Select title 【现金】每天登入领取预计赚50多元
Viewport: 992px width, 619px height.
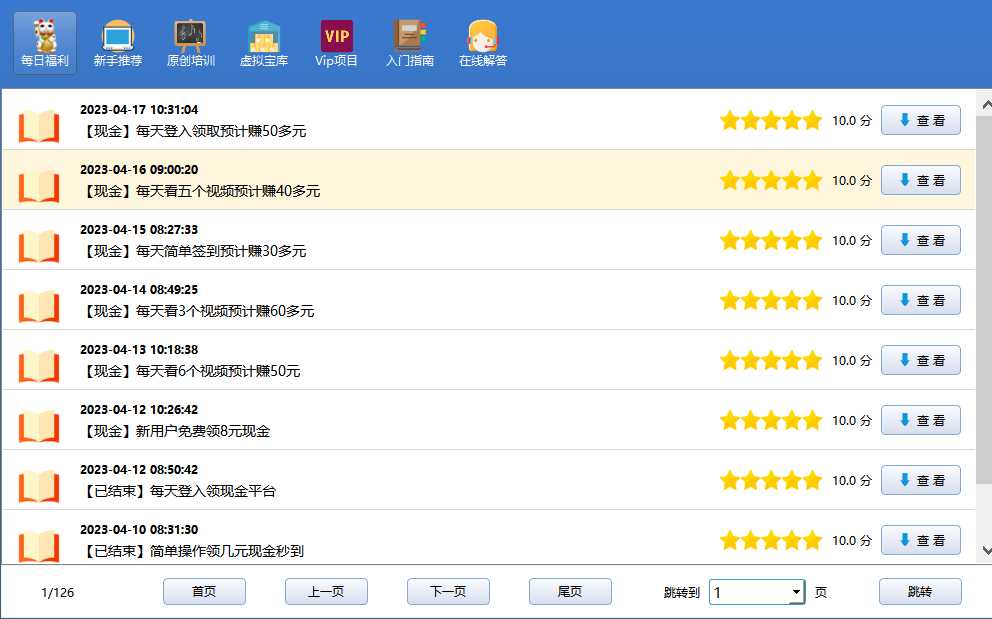(194, 131)
